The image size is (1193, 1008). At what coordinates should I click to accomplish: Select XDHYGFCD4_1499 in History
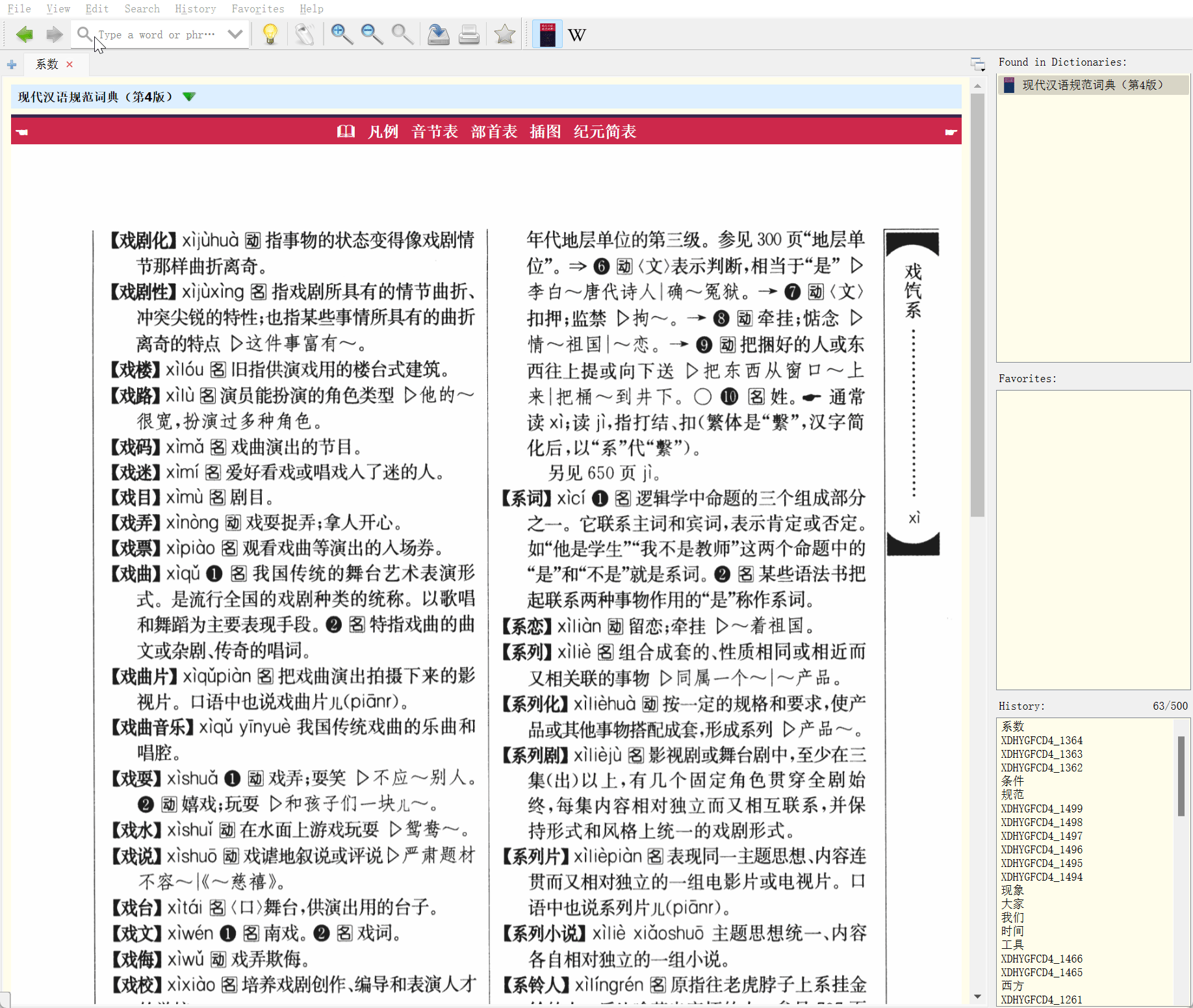click(x=1042, y=808)
